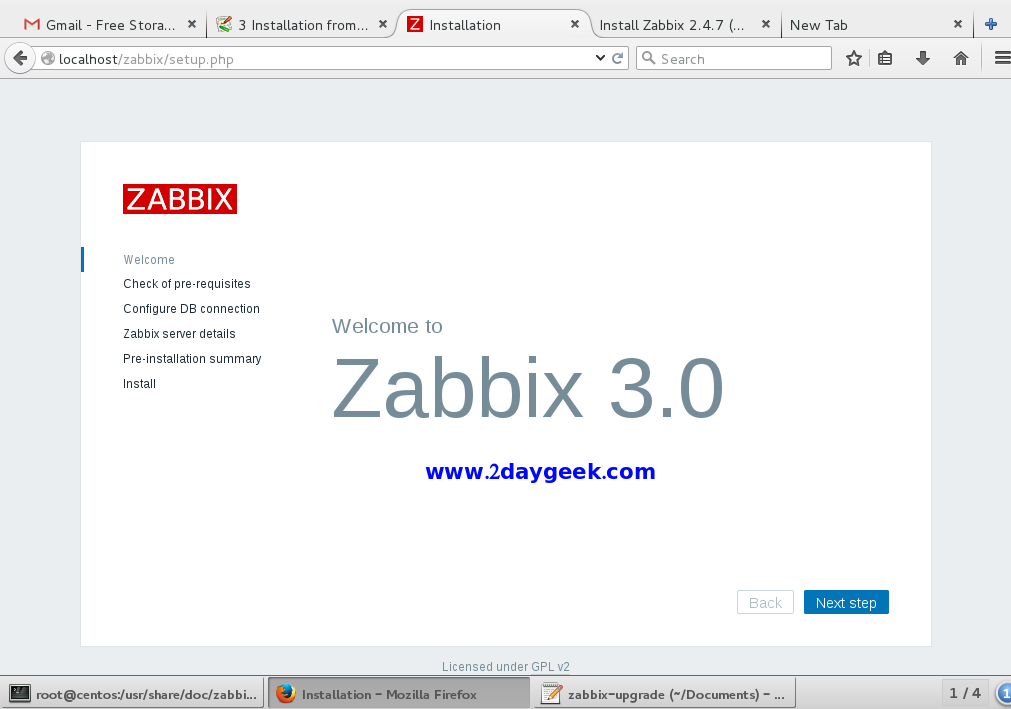Click the ZABBIX logo
Screen dimensions: 1011x709
coord(180,199)
